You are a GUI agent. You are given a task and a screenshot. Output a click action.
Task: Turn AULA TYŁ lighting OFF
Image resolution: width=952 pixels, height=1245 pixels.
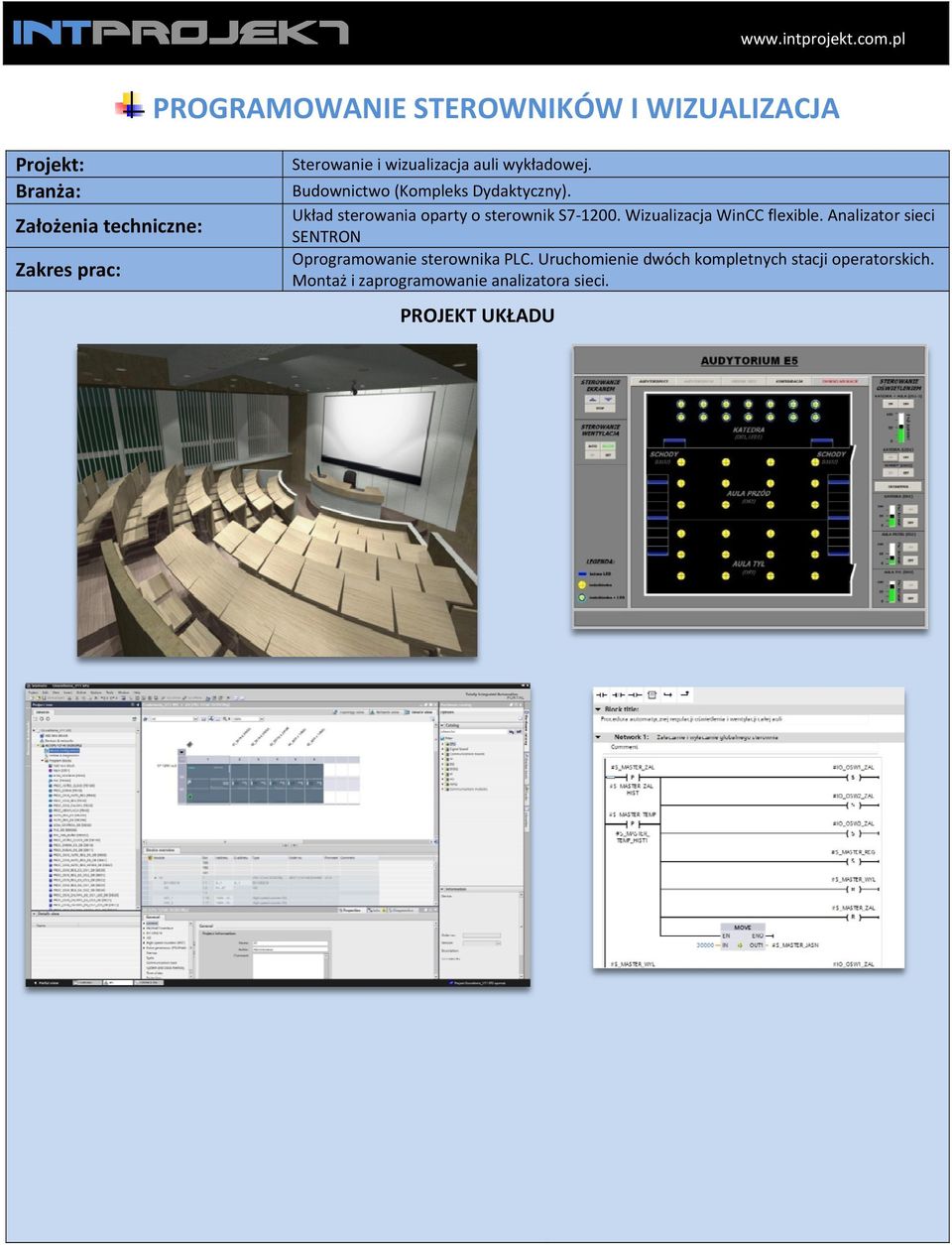coord(910,598)
